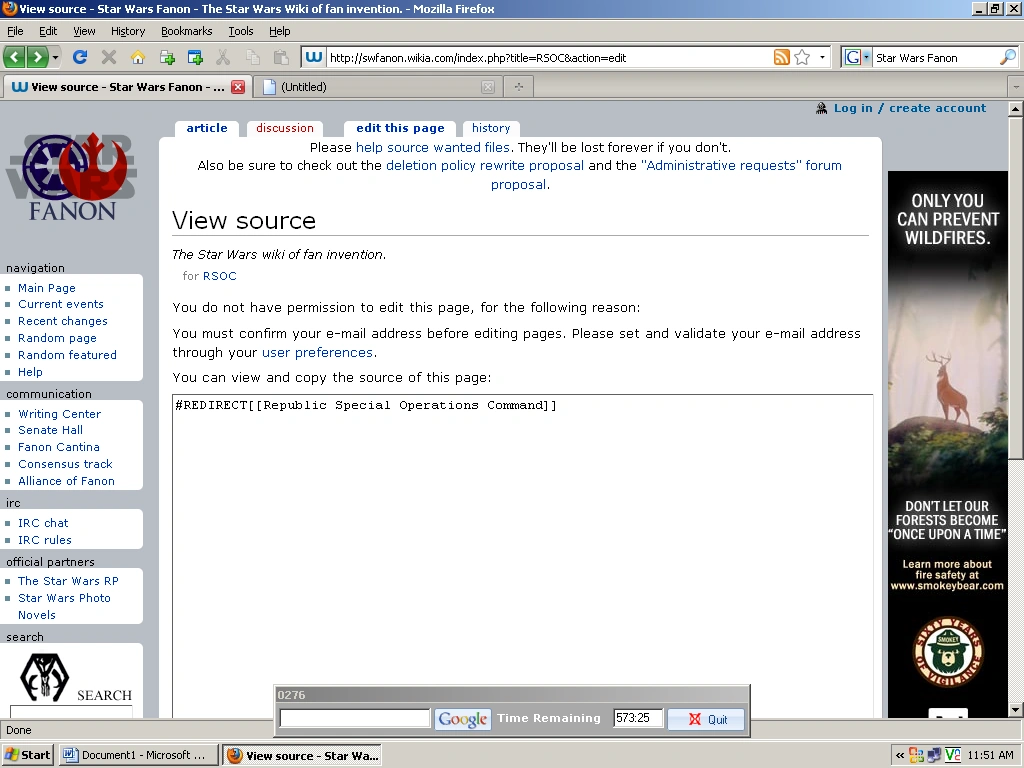Open the Tools menu
The width and height of the screenshot is (1024, 768).
pyautogui.click(x=241, y=31)
